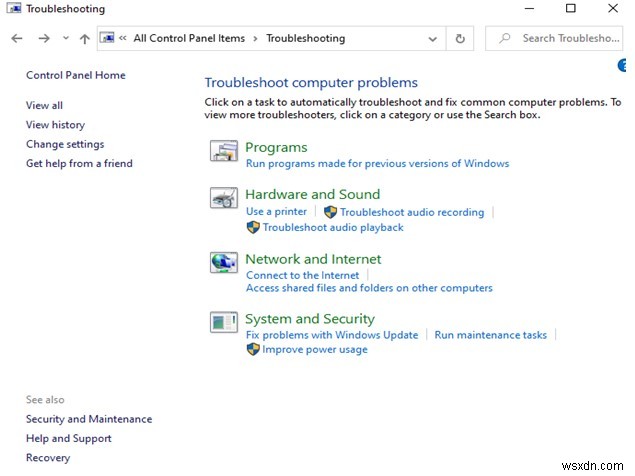Image resolution: width=635 pixels, height=476 pixels.
Task: Click Get help from a friend
Action: pyautogui.click(x=79, y=164)
